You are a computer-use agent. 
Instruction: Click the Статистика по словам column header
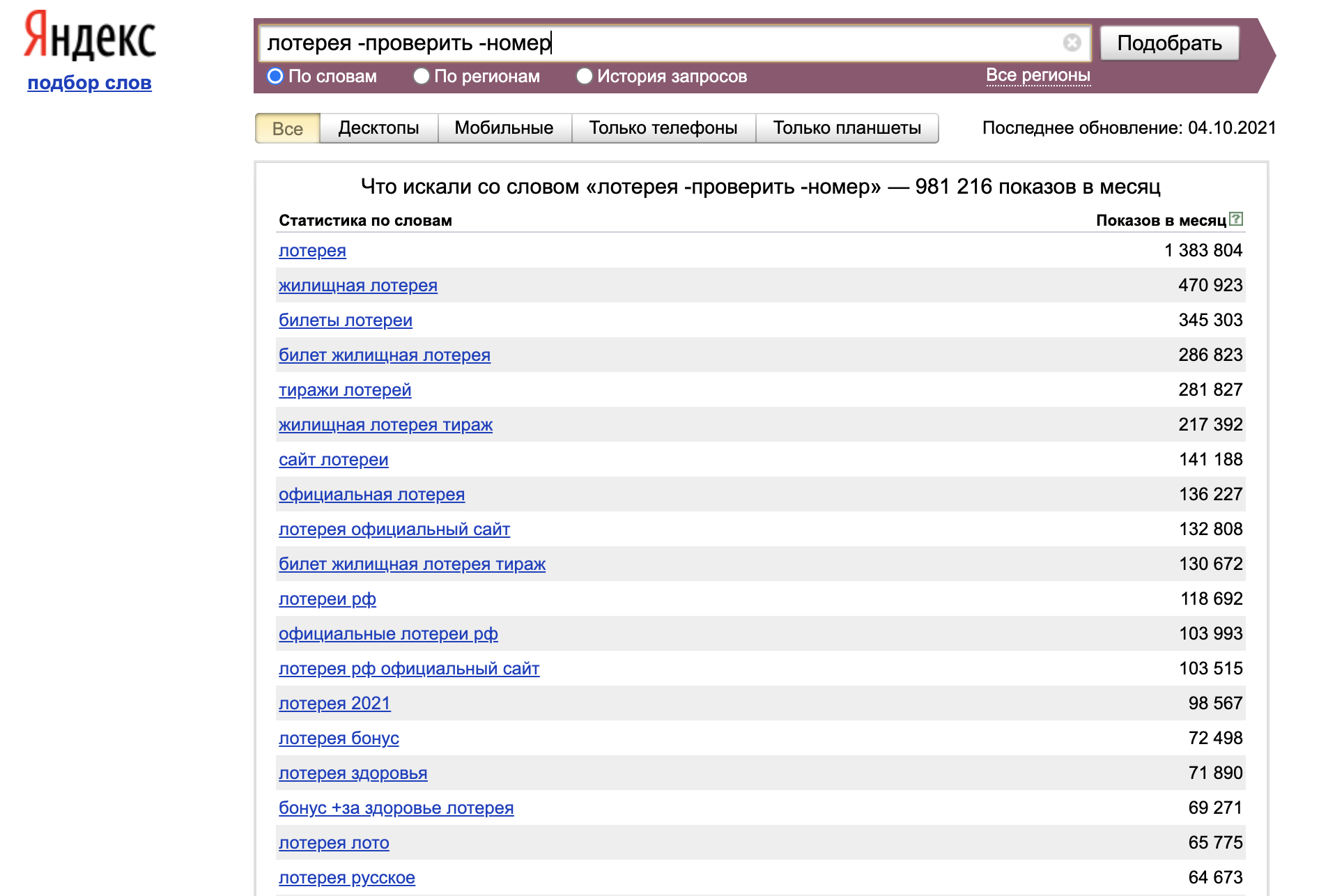point(365,220)
